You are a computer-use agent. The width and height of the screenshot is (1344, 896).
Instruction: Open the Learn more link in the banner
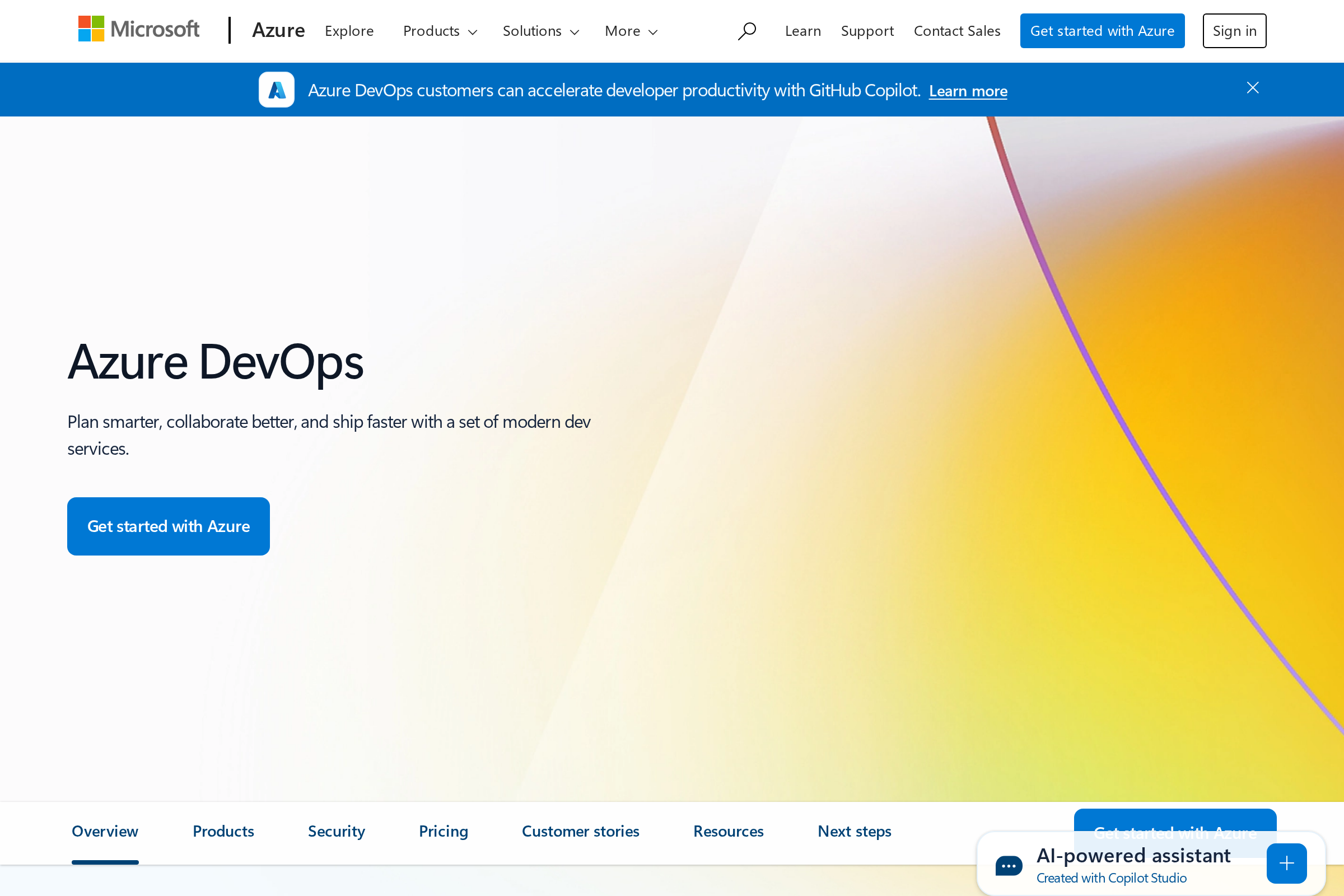(968, 90)
